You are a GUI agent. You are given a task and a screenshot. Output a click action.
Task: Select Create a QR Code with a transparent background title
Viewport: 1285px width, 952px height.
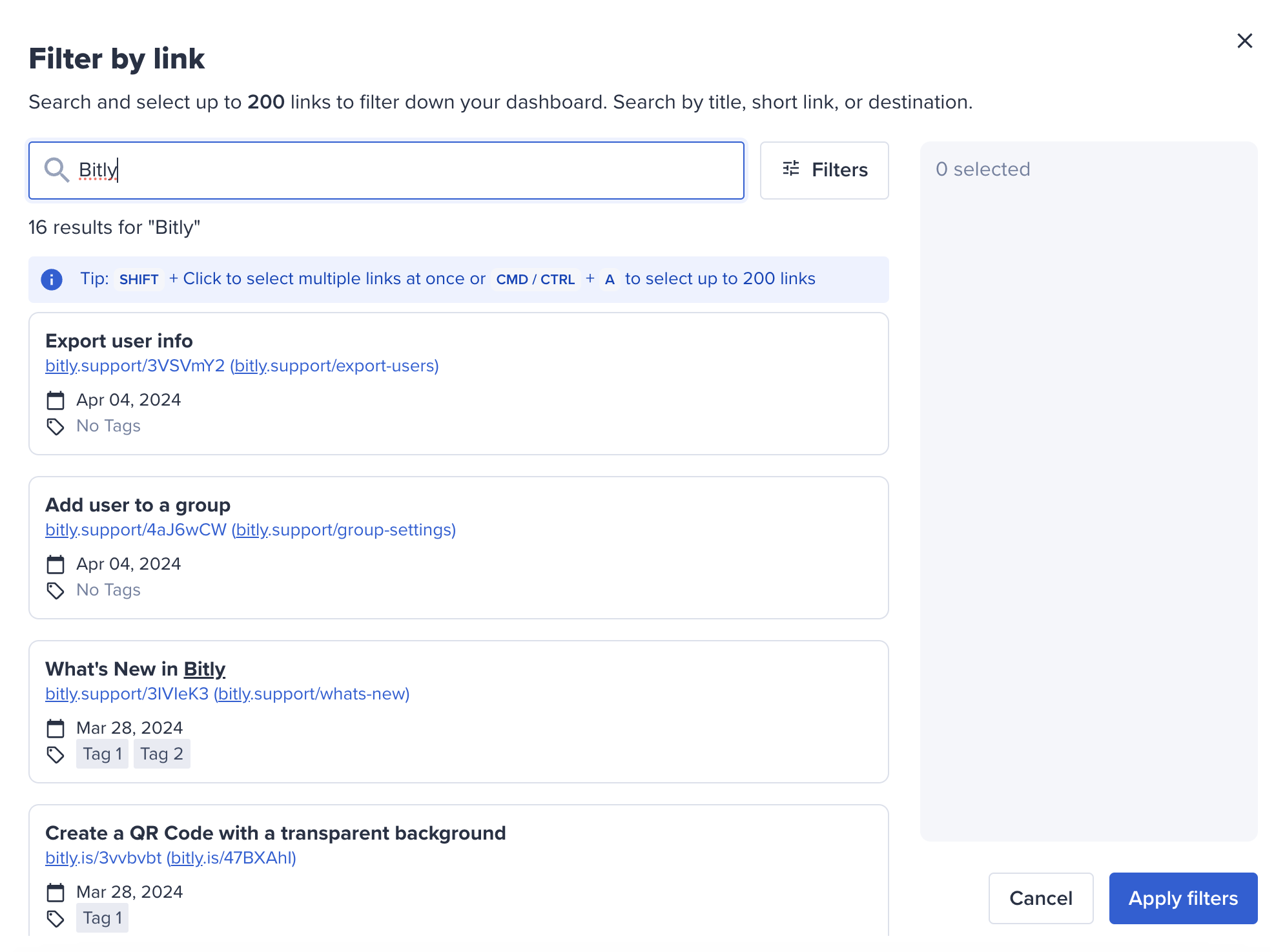click(x=276, y=833)
